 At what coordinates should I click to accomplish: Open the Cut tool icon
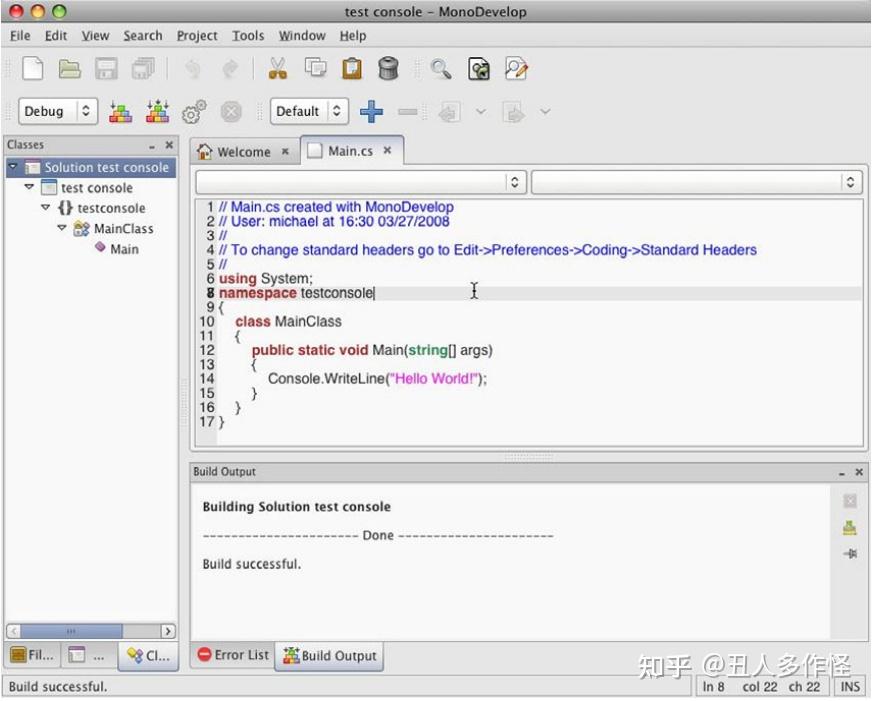pos(277,68)
